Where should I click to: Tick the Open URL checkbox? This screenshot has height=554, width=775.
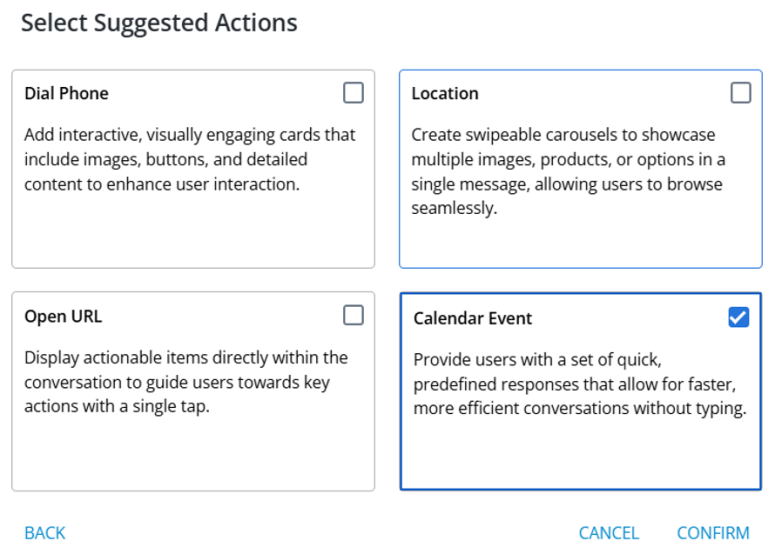tap(353, 316)
